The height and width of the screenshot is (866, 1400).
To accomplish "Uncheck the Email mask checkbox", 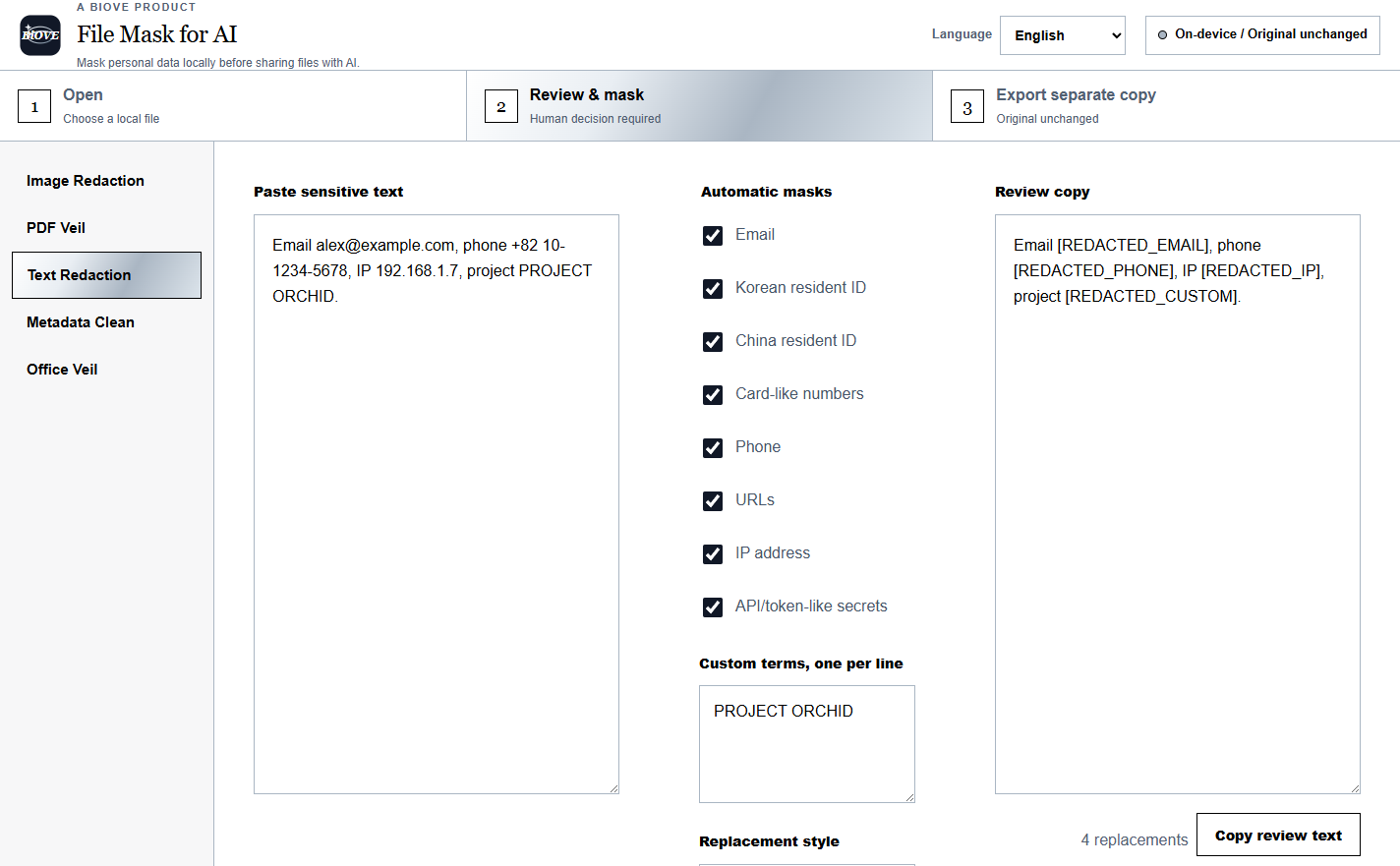I will tap(713, 236).
